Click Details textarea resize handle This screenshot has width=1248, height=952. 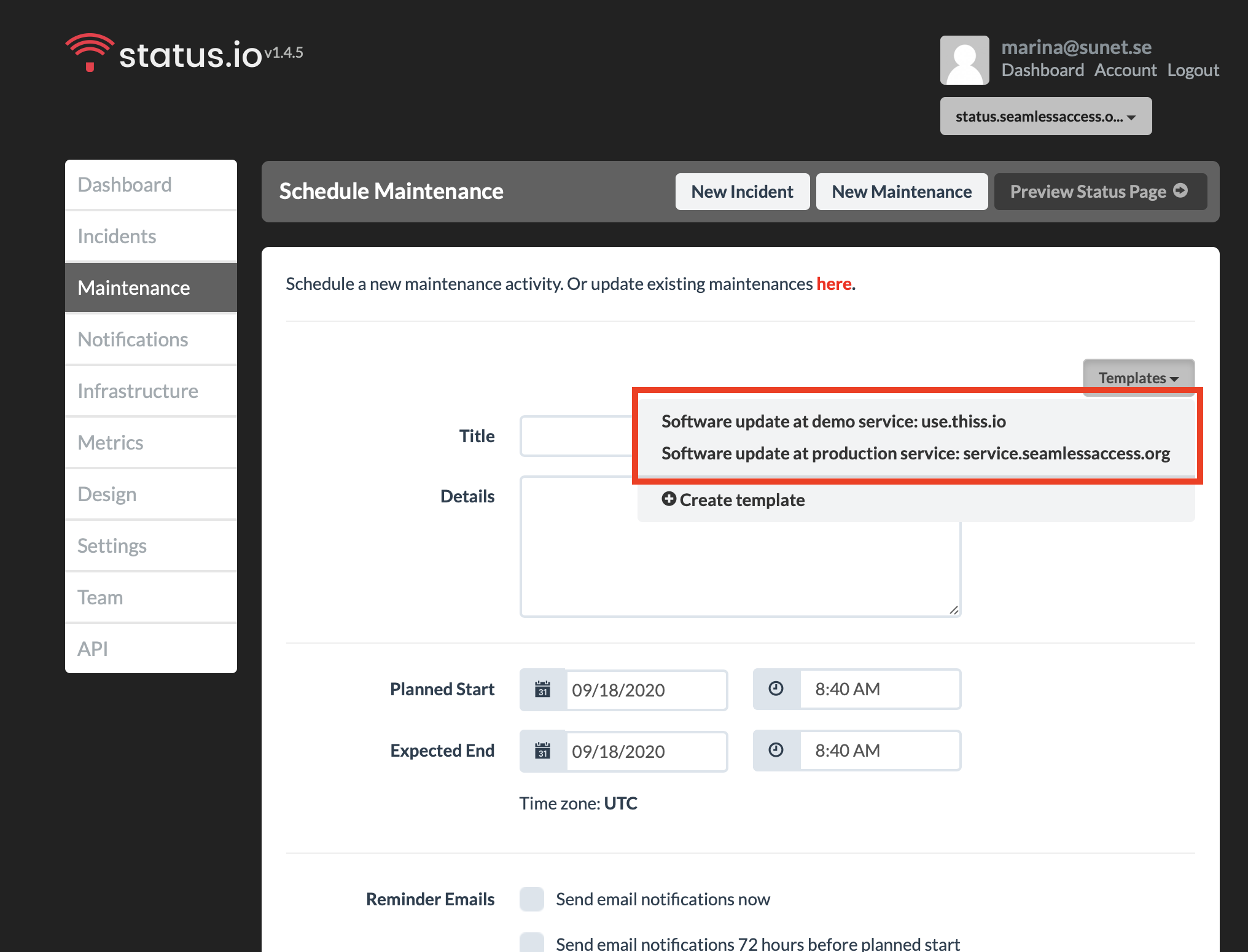(954, 609)
